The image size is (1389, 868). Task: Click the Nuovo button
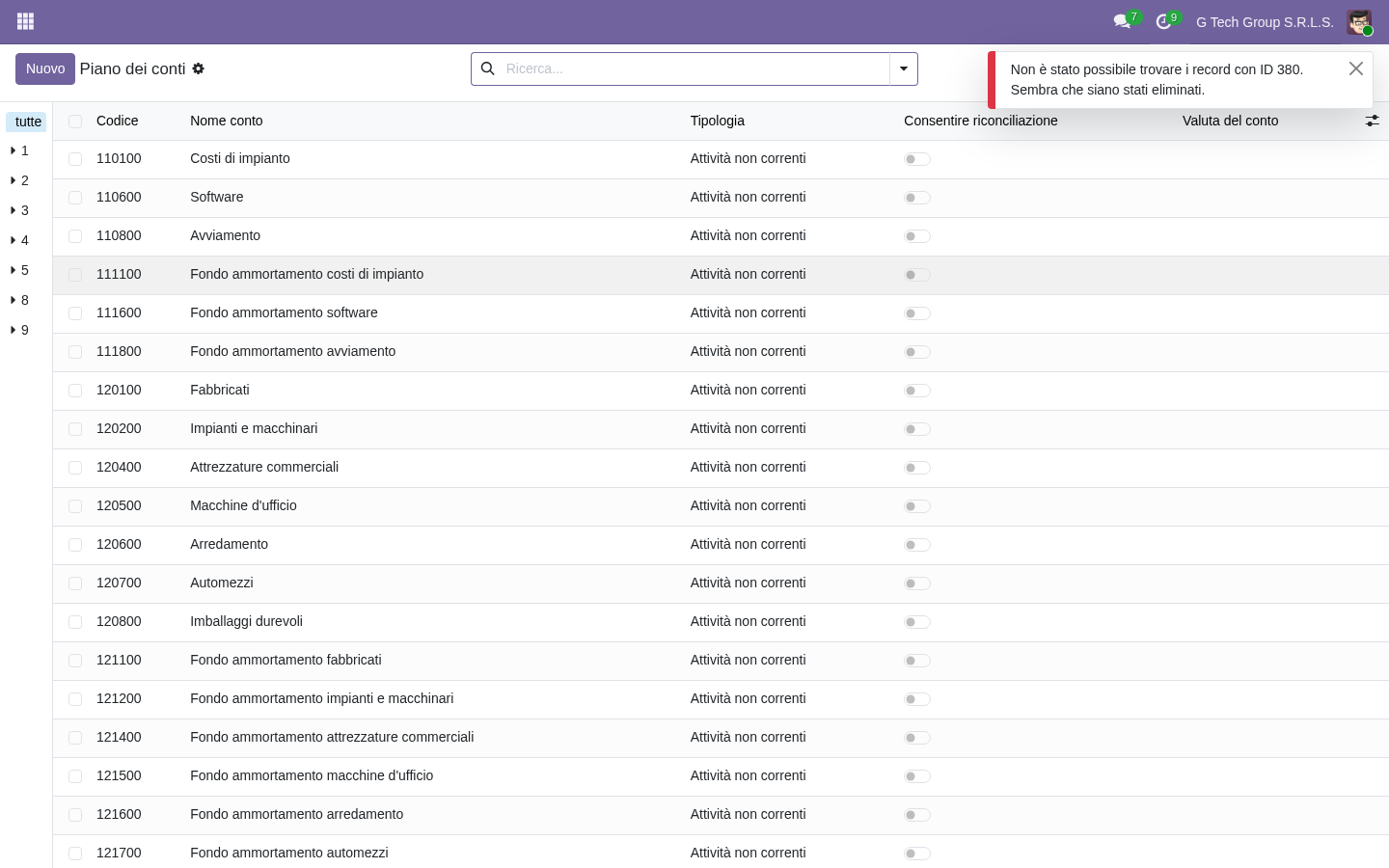click(x=45, y=68)
